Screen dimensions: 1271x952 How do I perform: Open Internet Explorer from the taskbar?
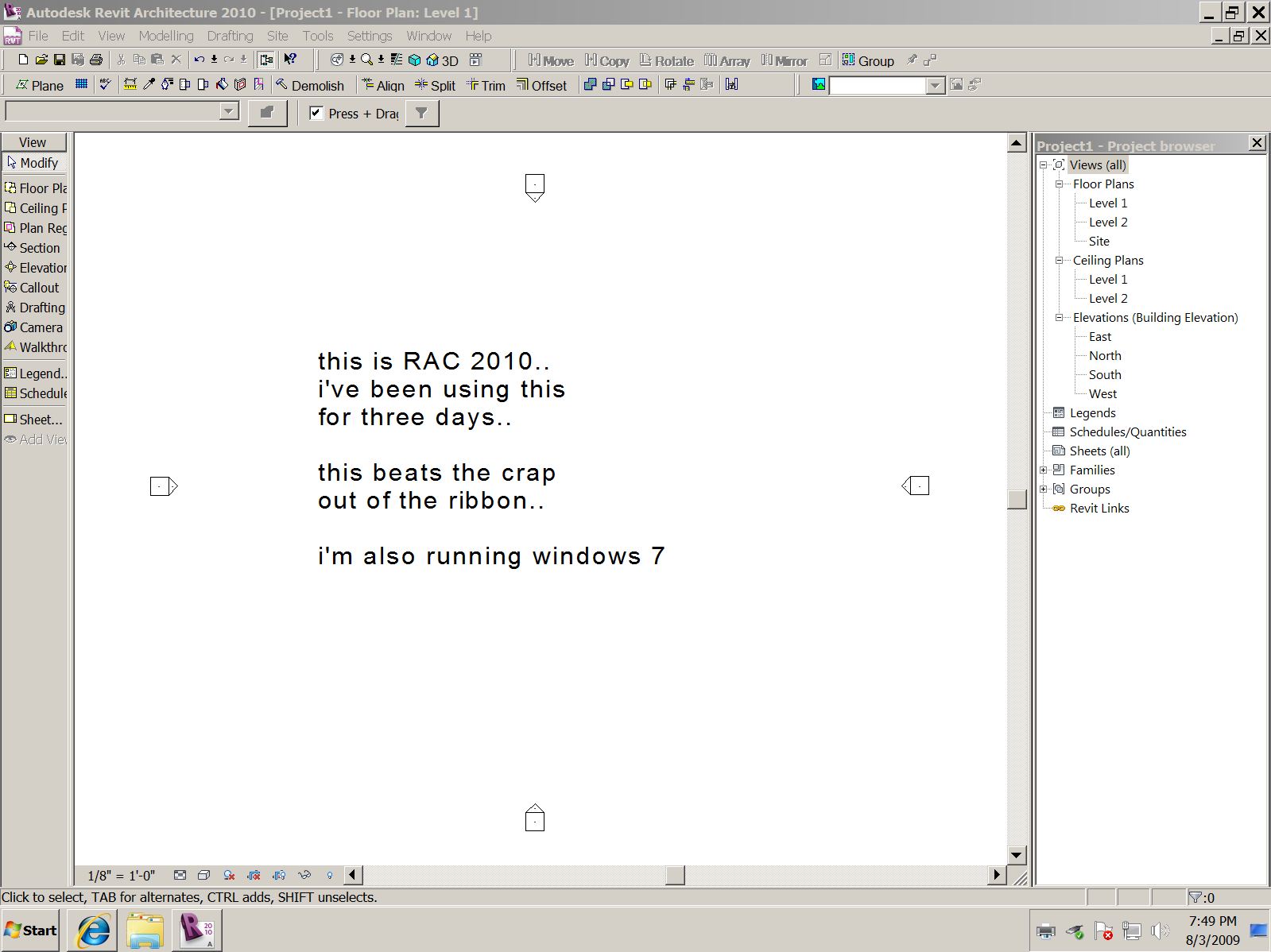[93, 930]
